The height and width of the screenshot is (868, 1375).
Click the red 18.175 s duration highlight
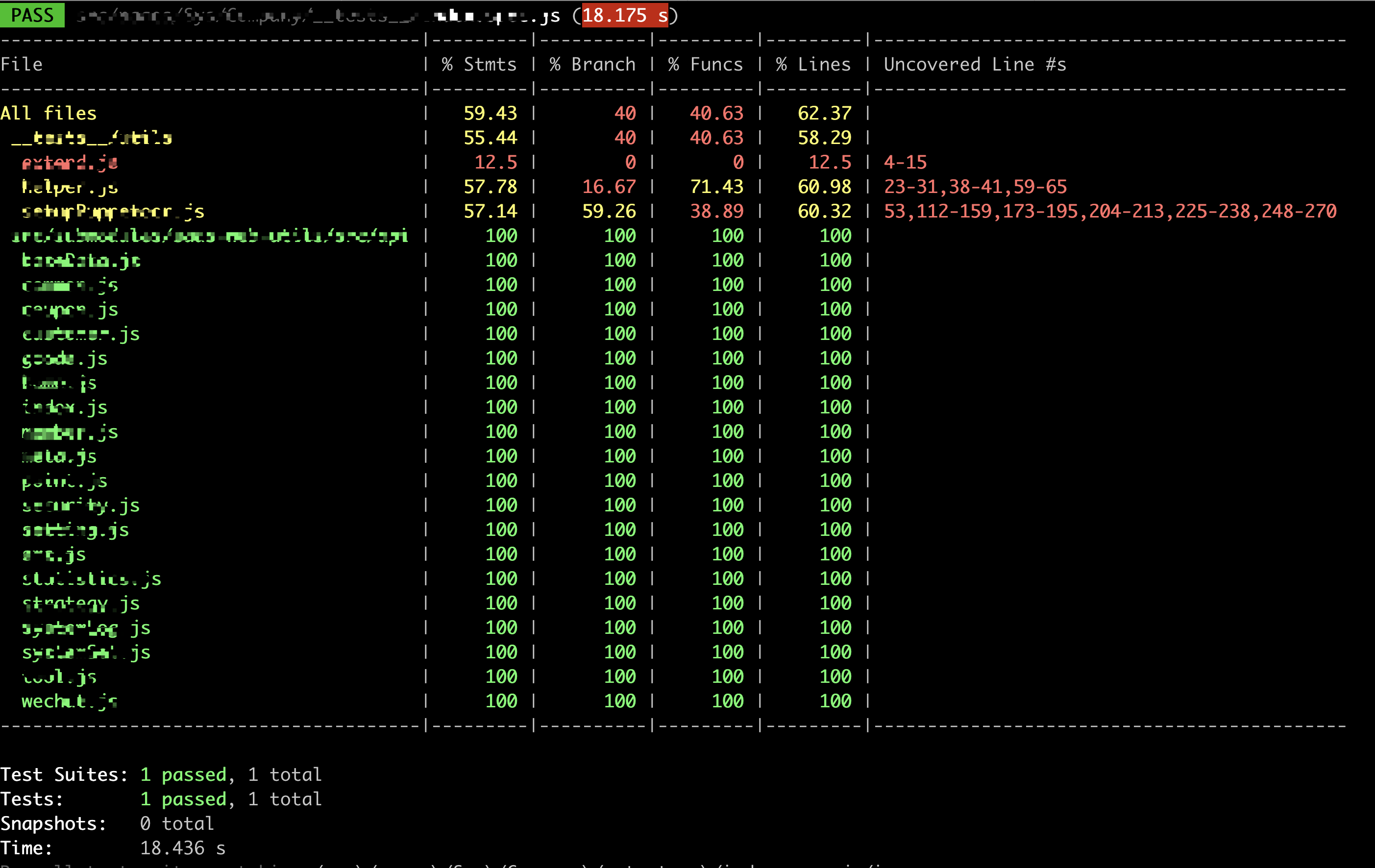625,15
